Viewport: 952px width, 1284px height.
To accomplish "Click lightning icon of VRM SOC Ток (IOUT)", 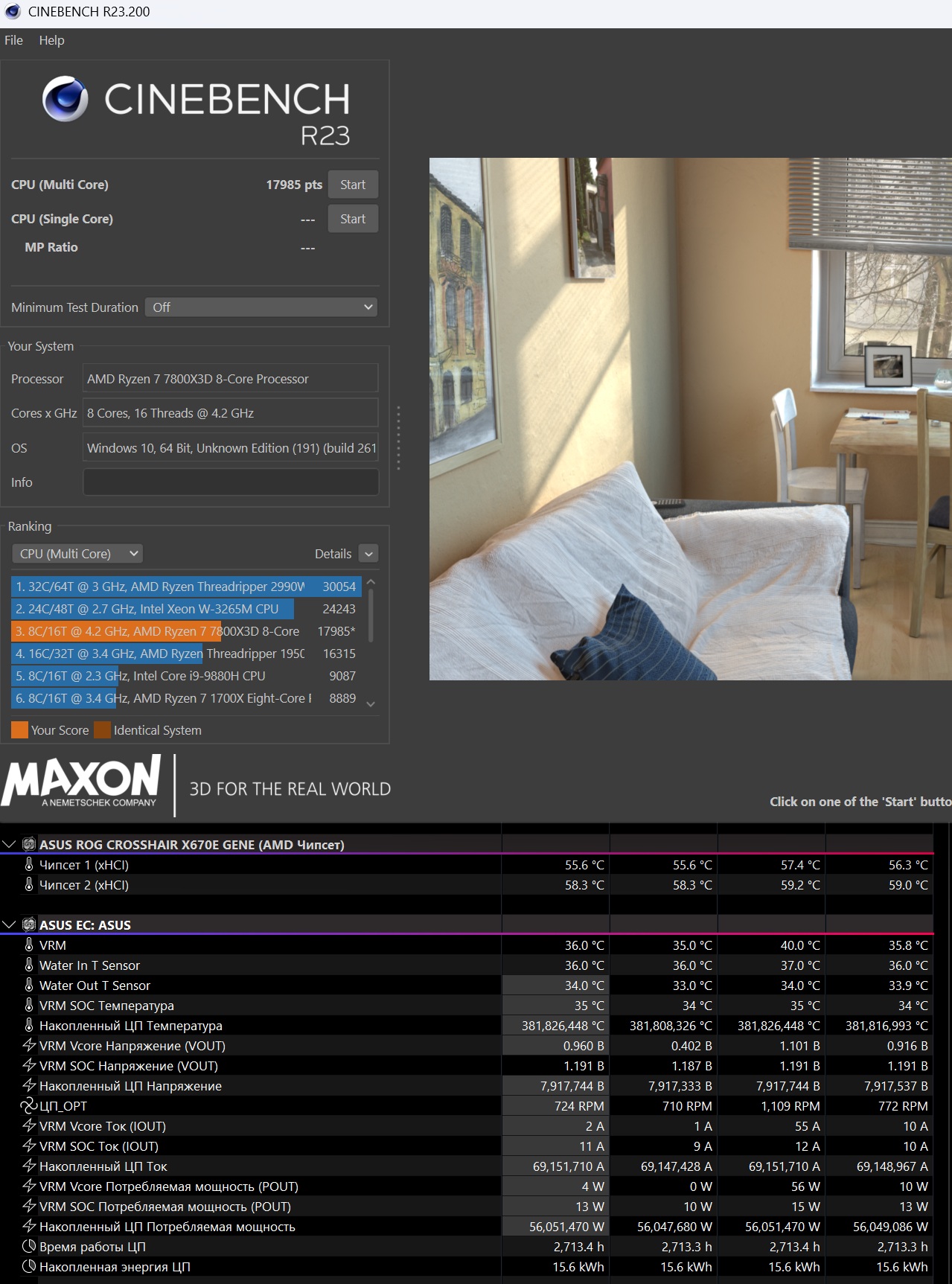I will pyautogui.click(x=29, y=1146).
